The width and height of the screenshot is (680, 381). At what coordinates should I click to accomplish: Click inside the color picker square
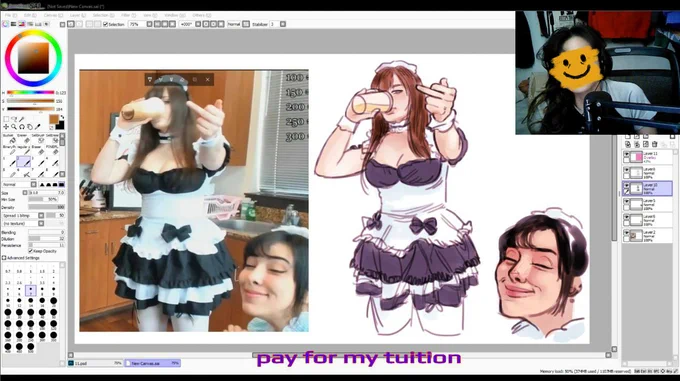pos(33,58)
